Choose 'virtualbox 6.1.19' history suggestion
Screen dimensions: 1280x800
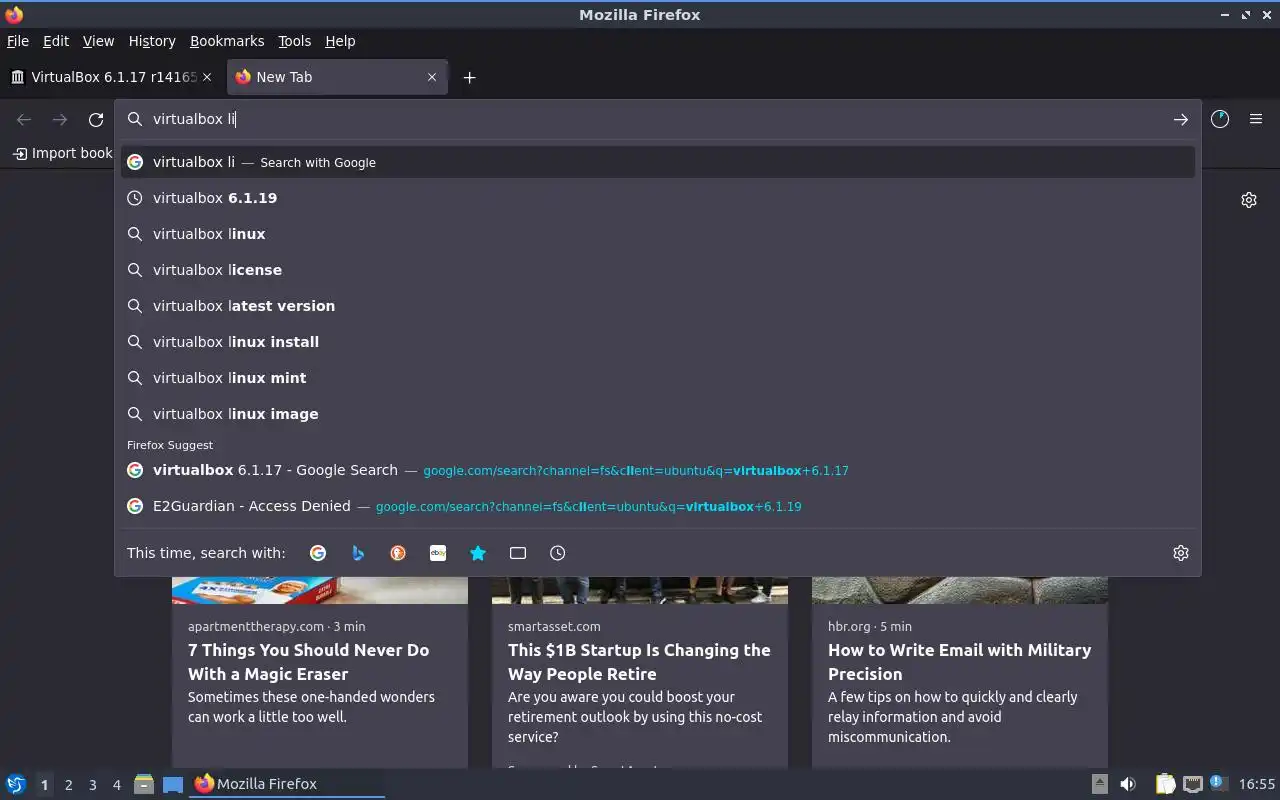pos(657,198)
